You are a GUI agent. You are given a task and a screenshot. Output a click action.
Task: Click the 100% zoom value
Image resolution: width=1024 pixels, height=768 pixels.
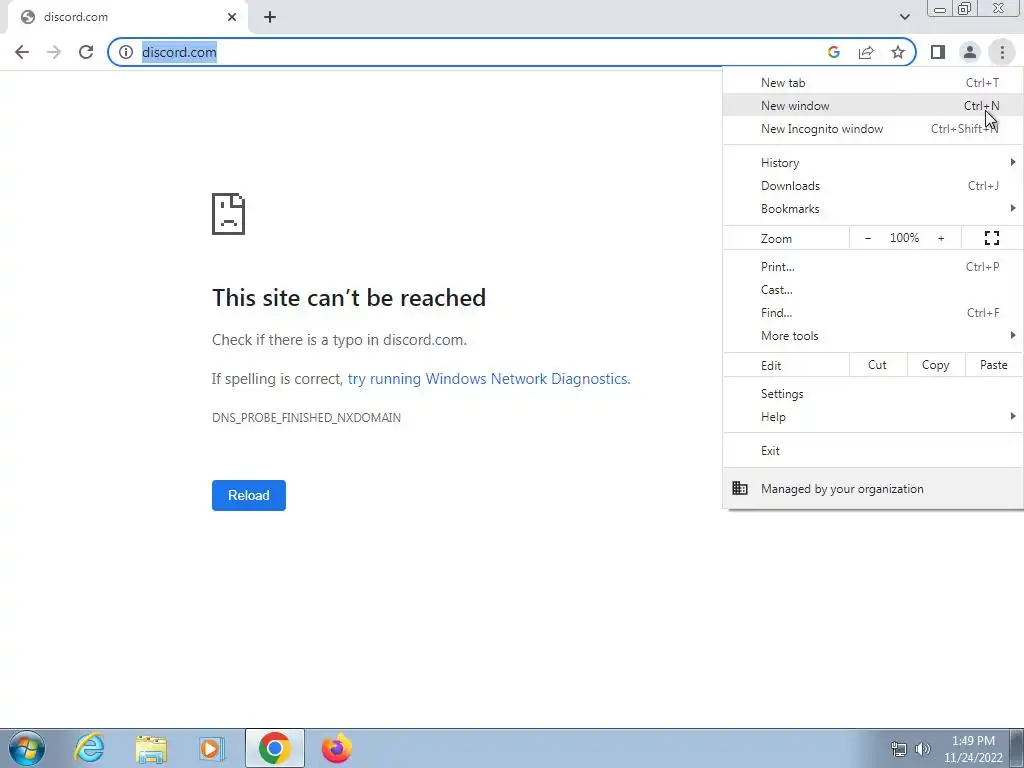tap(904, 238)
